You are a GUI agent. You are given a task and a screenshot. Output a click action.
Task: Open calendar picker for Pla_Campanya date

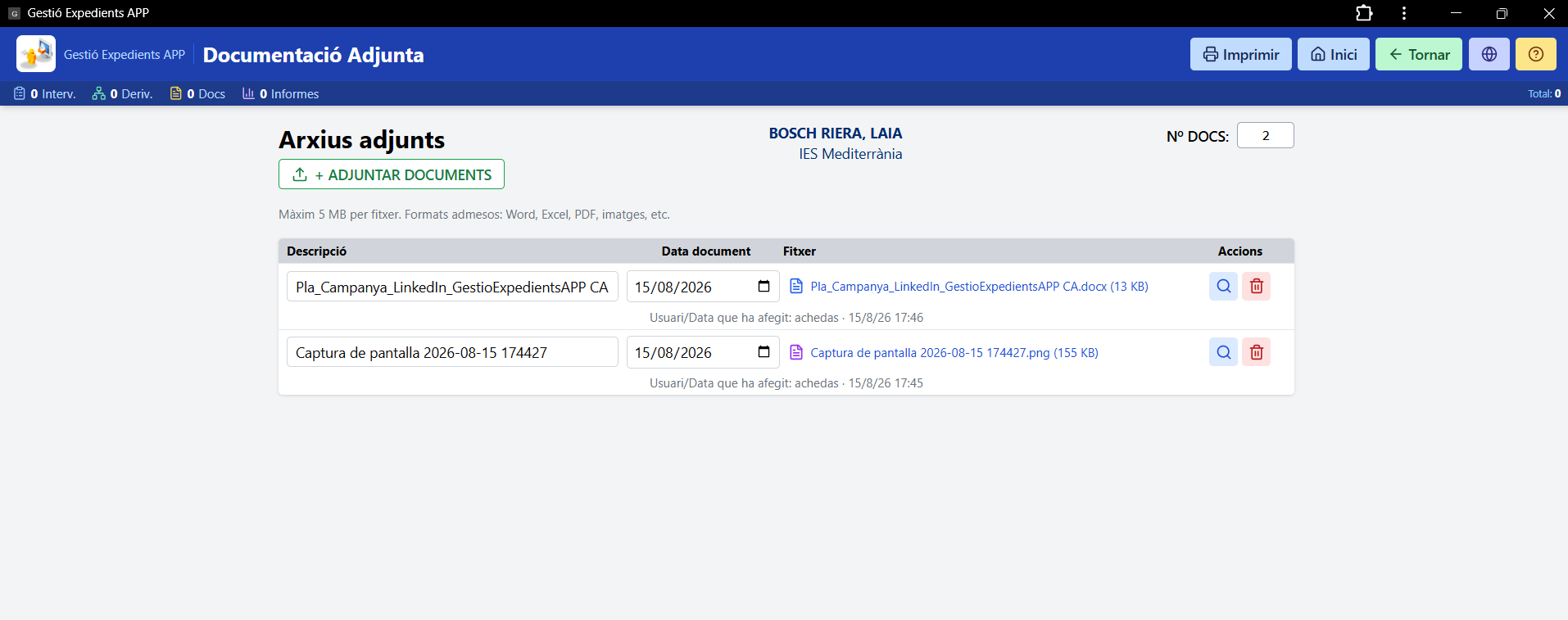[x=764, y=287]
